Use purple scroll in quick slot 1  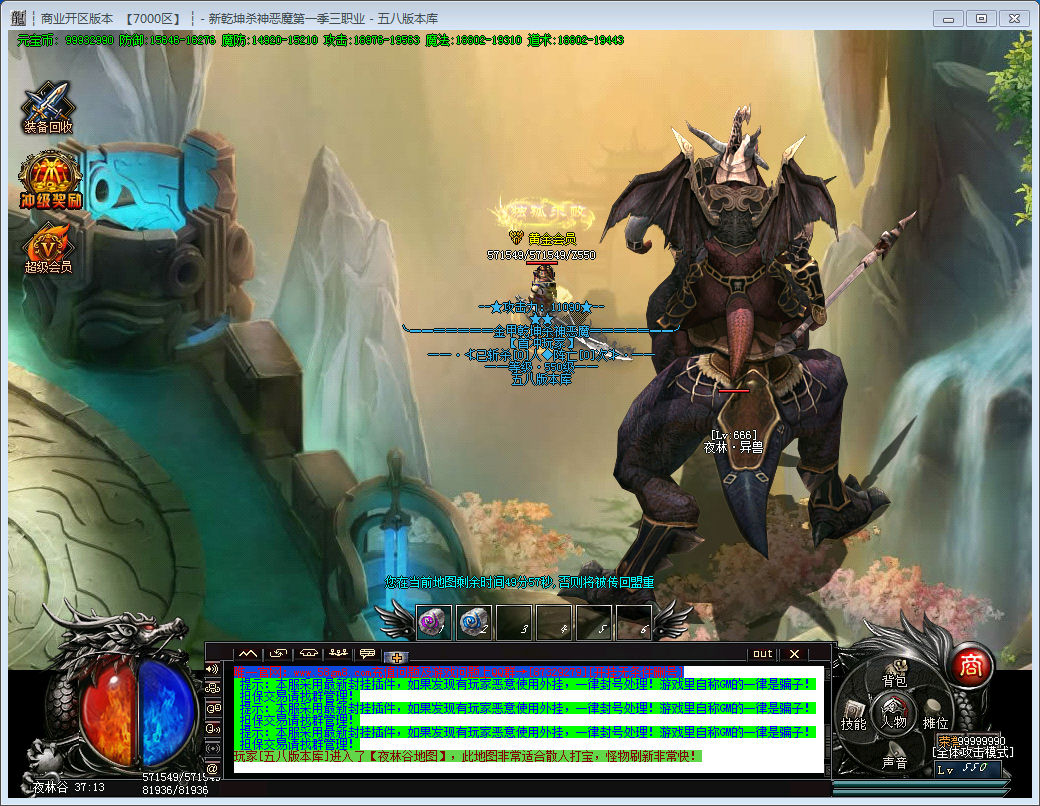[434, 622]
